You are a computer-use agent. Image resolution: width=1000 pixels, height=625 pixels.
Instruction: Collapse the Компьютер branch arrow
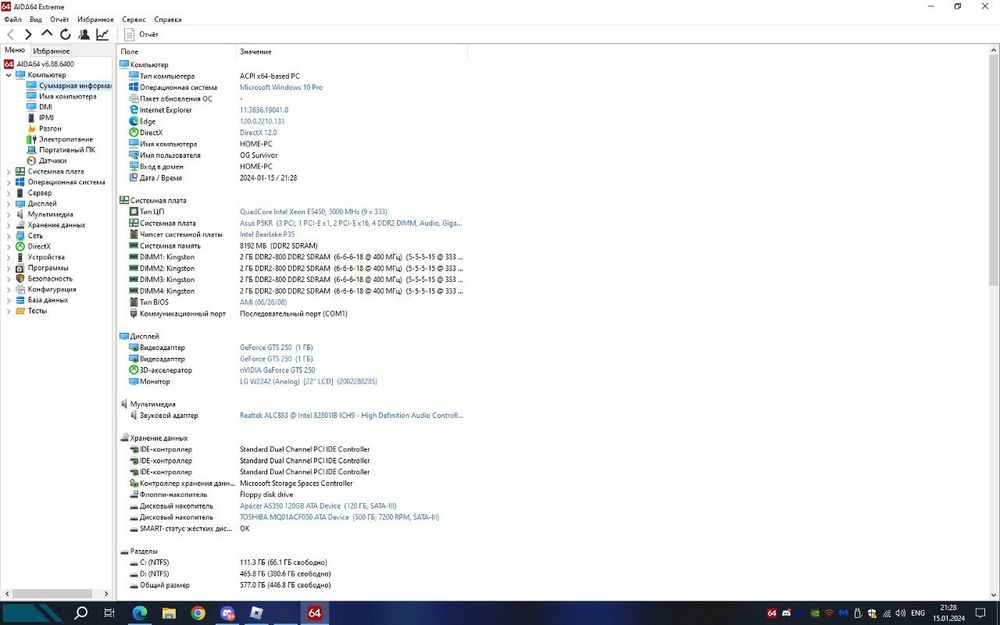click(8, 75)
